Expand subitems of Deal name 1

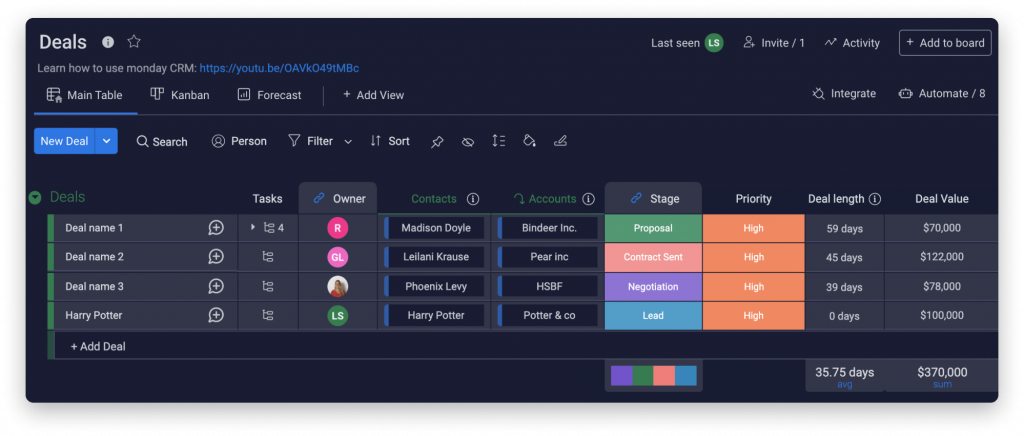[253, 227]
